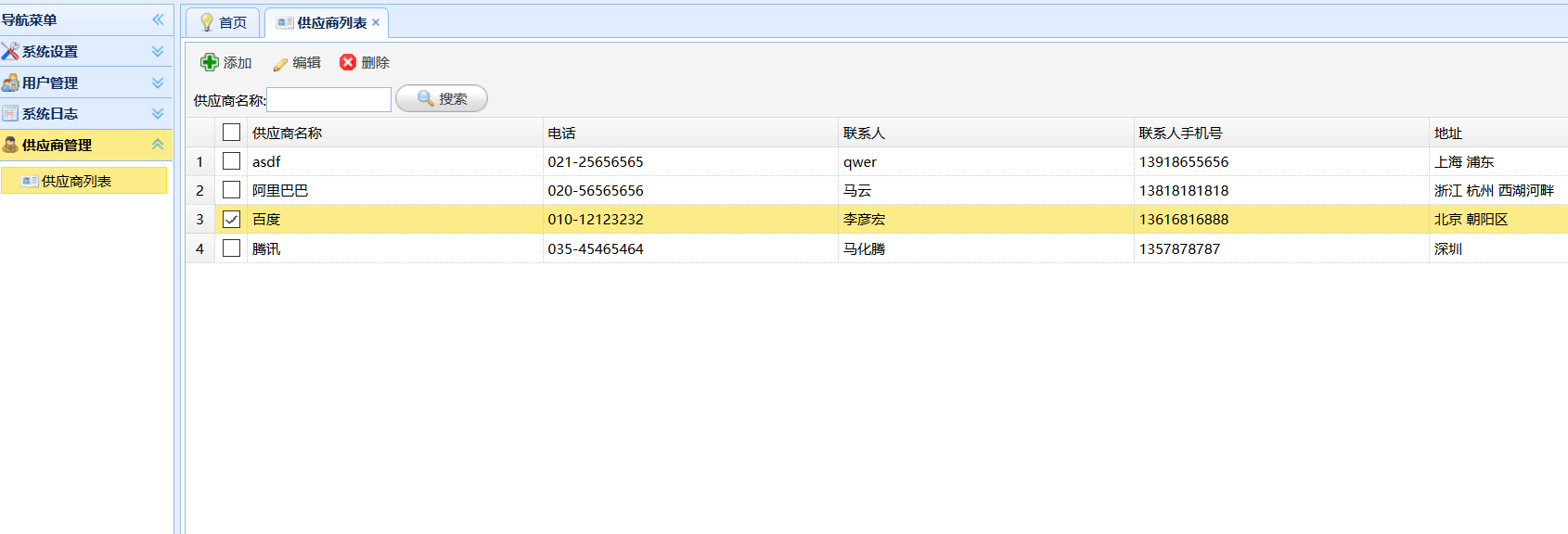Collapse the navigation menu sidebar

click(x=158, y=19)
